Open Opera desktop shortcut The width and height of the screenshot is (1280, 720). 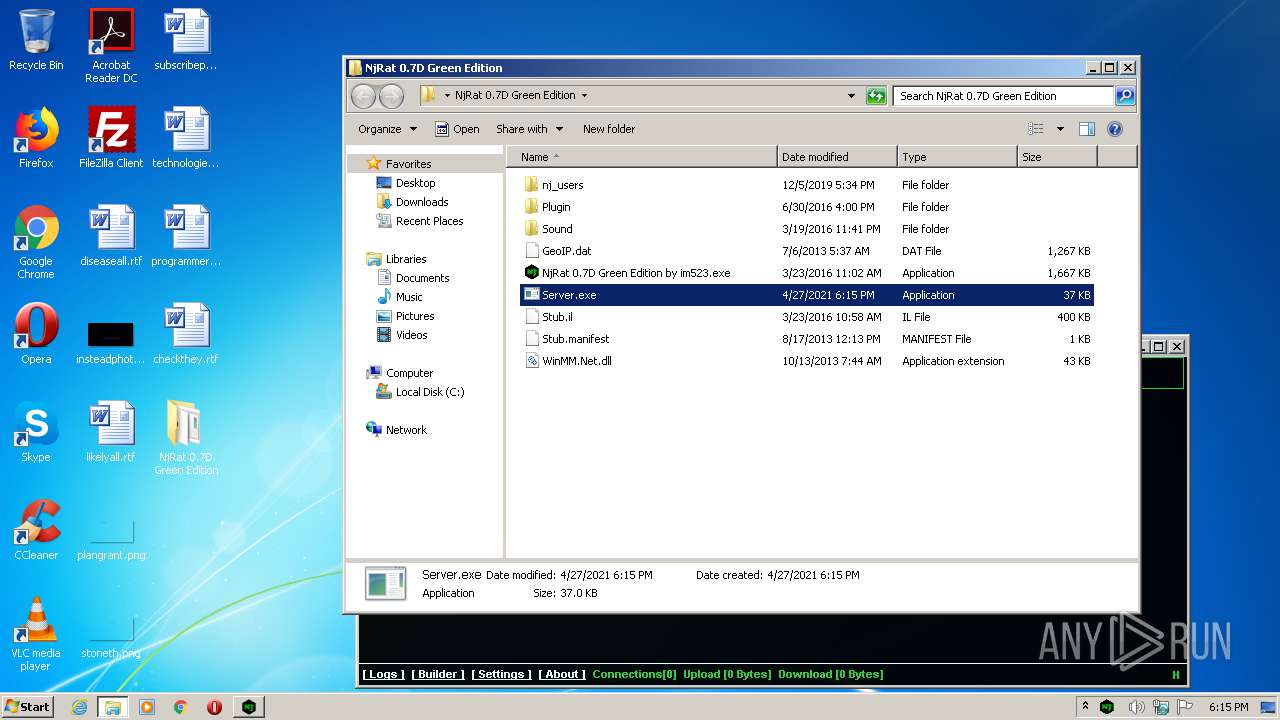tap(36, 334)
